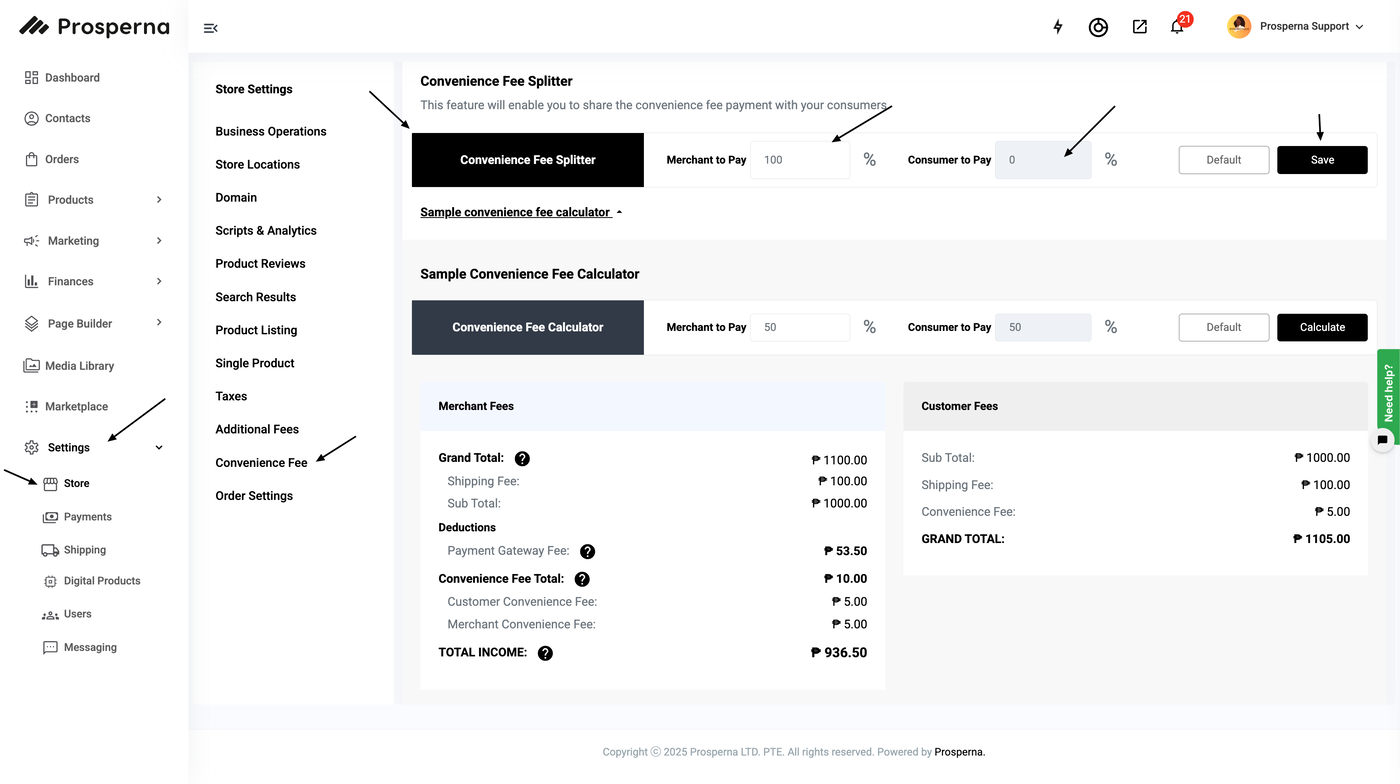Save the convenience fee splitter settings
The height and width of the screenshot is (784, 1400).
[1322, 160]
